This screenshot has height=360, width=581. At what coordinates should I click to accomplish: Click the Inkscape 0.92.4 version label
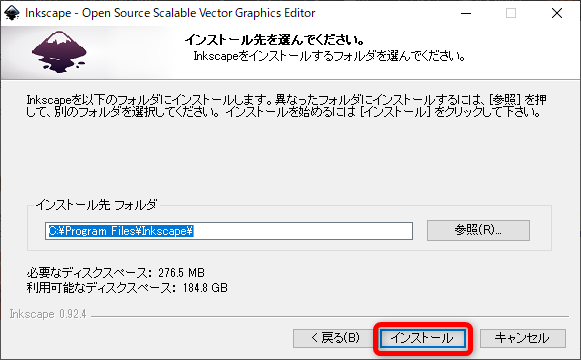tap(48, 314)
